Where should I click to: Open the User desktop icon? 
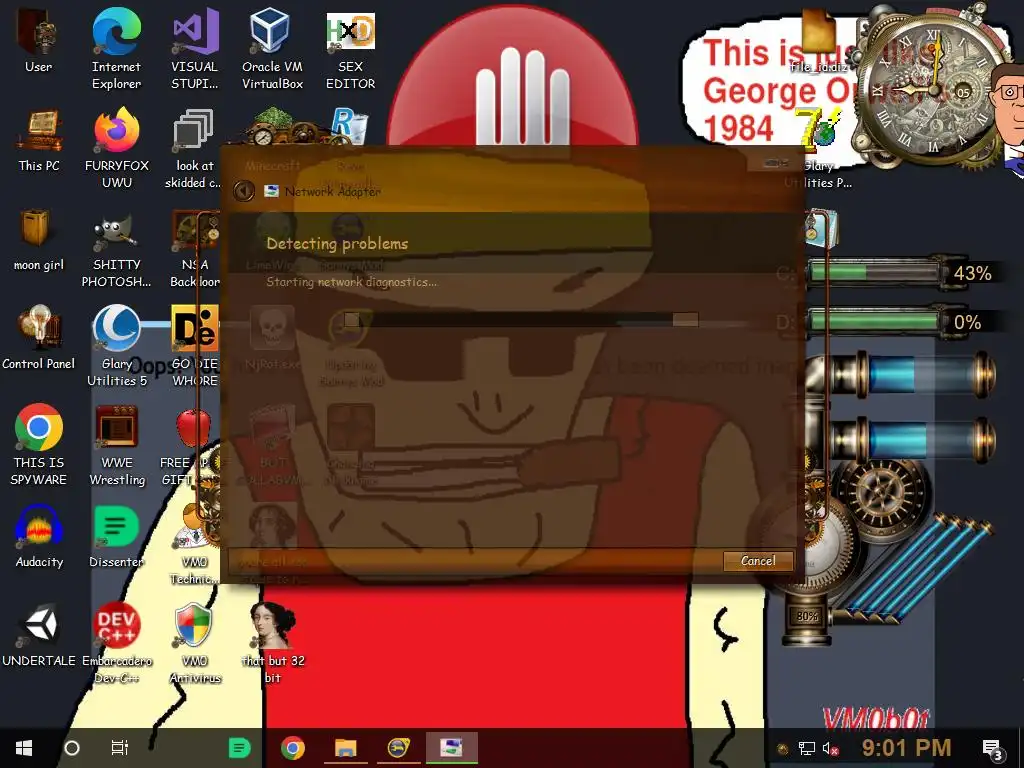(x=39, y=40)
